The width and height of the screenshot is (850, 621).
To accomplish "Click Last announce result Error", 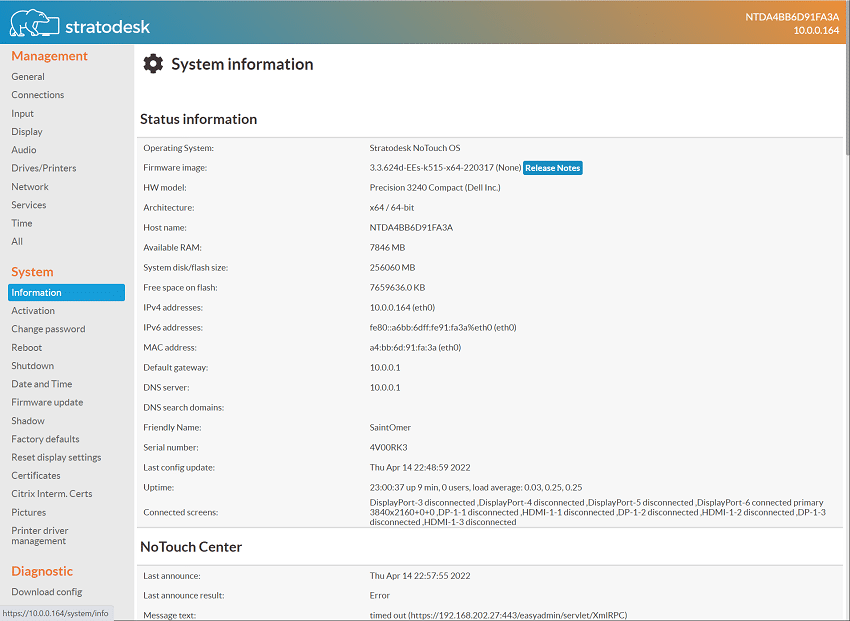I will (379, 596).
